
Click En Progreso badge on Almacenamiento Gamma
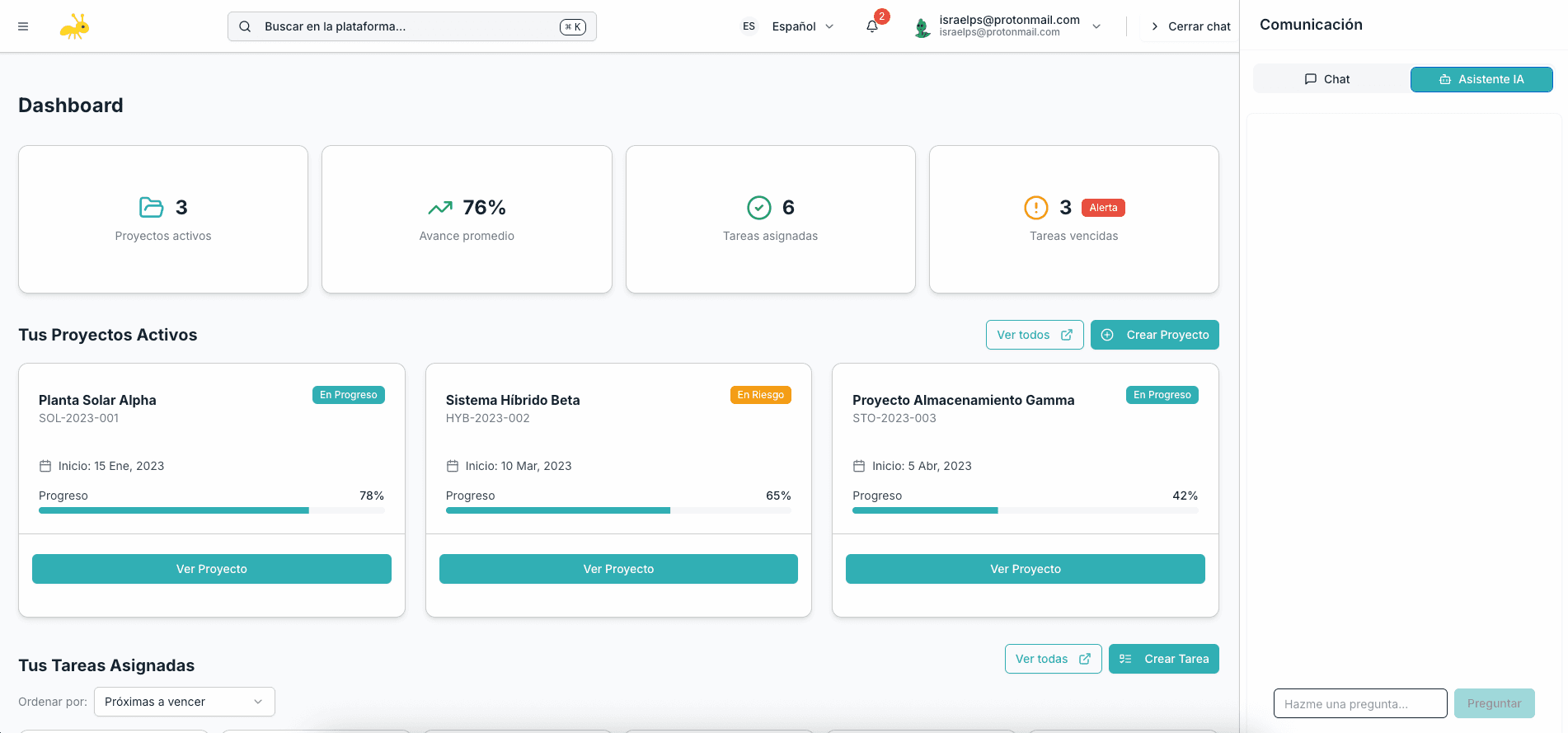pyautogui.click(x=1162, y=395)
